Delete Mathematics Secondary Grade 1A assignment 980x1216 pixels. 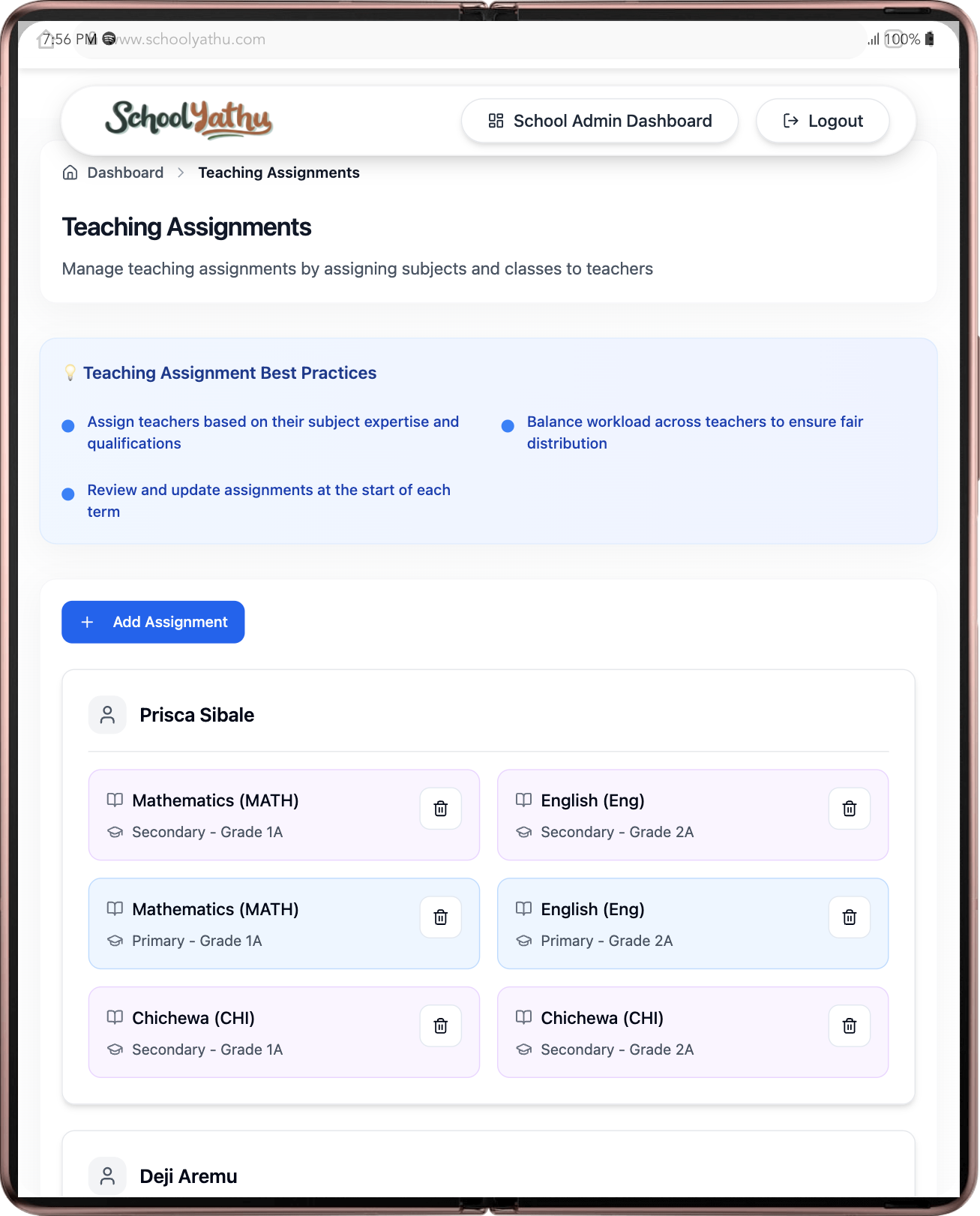click(x=441, y=809)
